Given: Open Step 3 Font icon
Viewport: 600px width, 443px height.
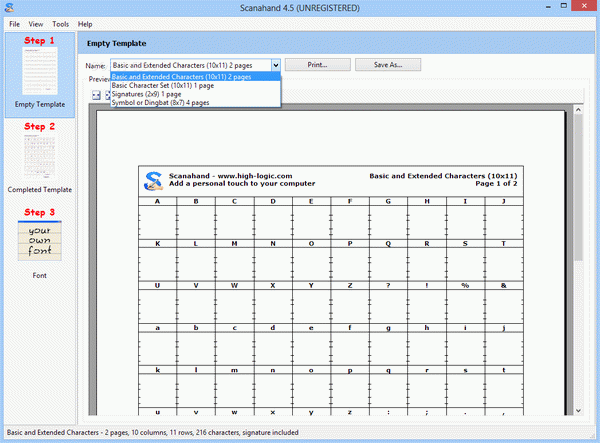Looking at the screenshot, I should pos(39,241).
